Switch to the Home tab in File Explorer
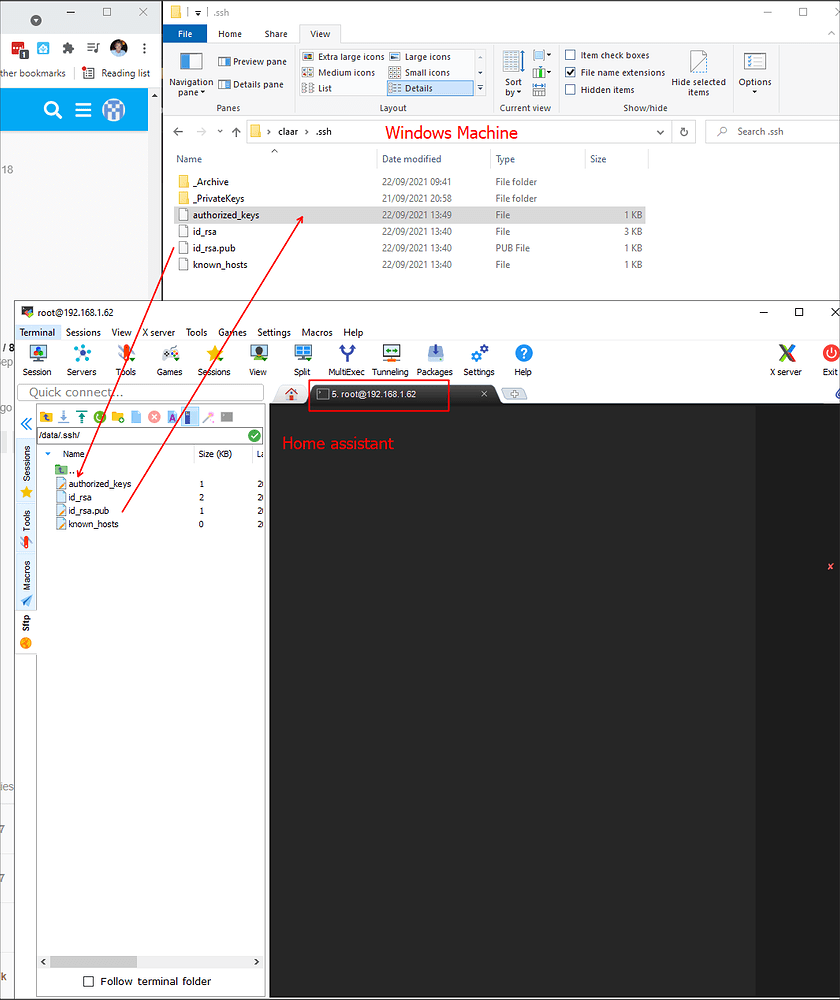Image resolution: width=840 pixels, height=1000 pixels. pyautogui.click(x=230, y=33)
